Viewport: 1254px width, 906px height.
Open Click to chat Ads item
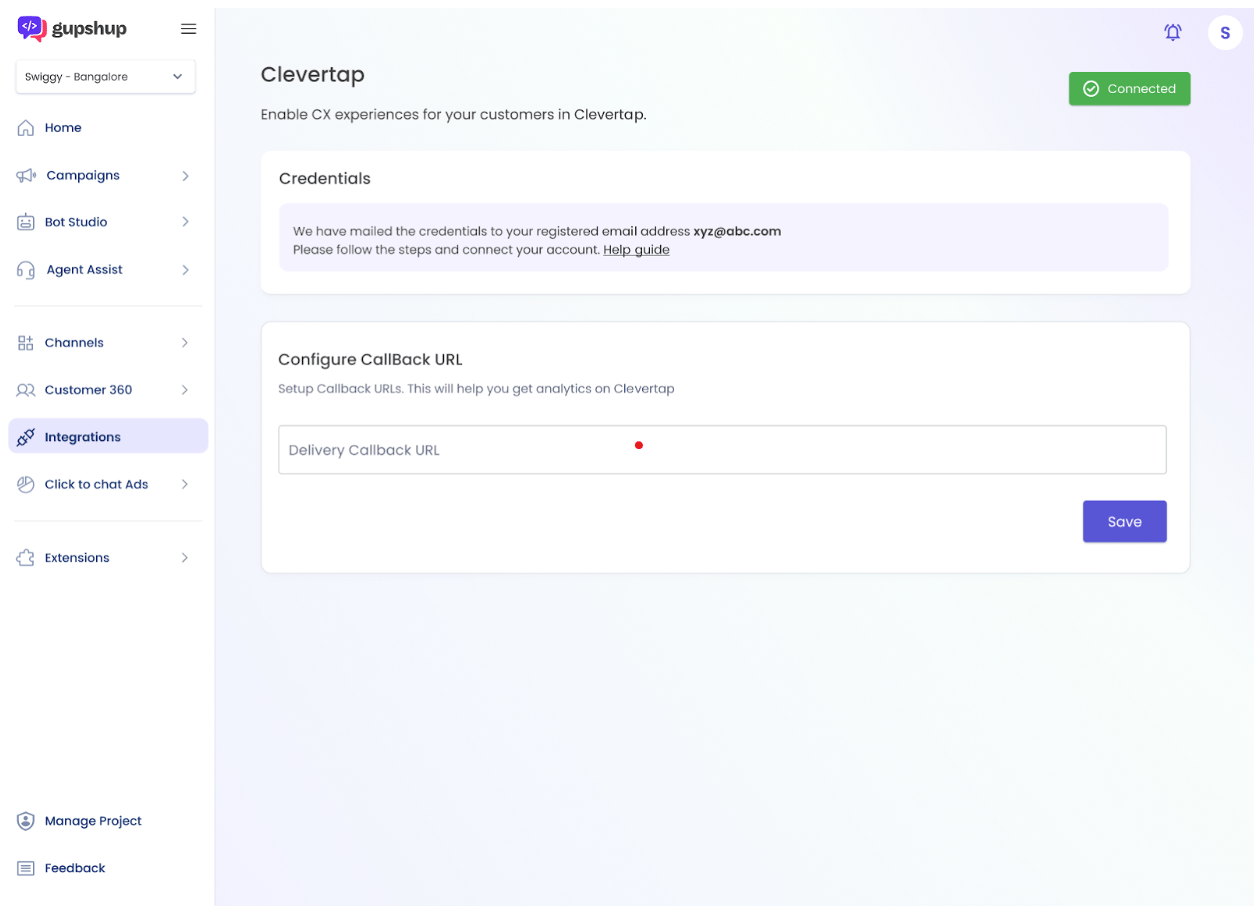[96, 484]
